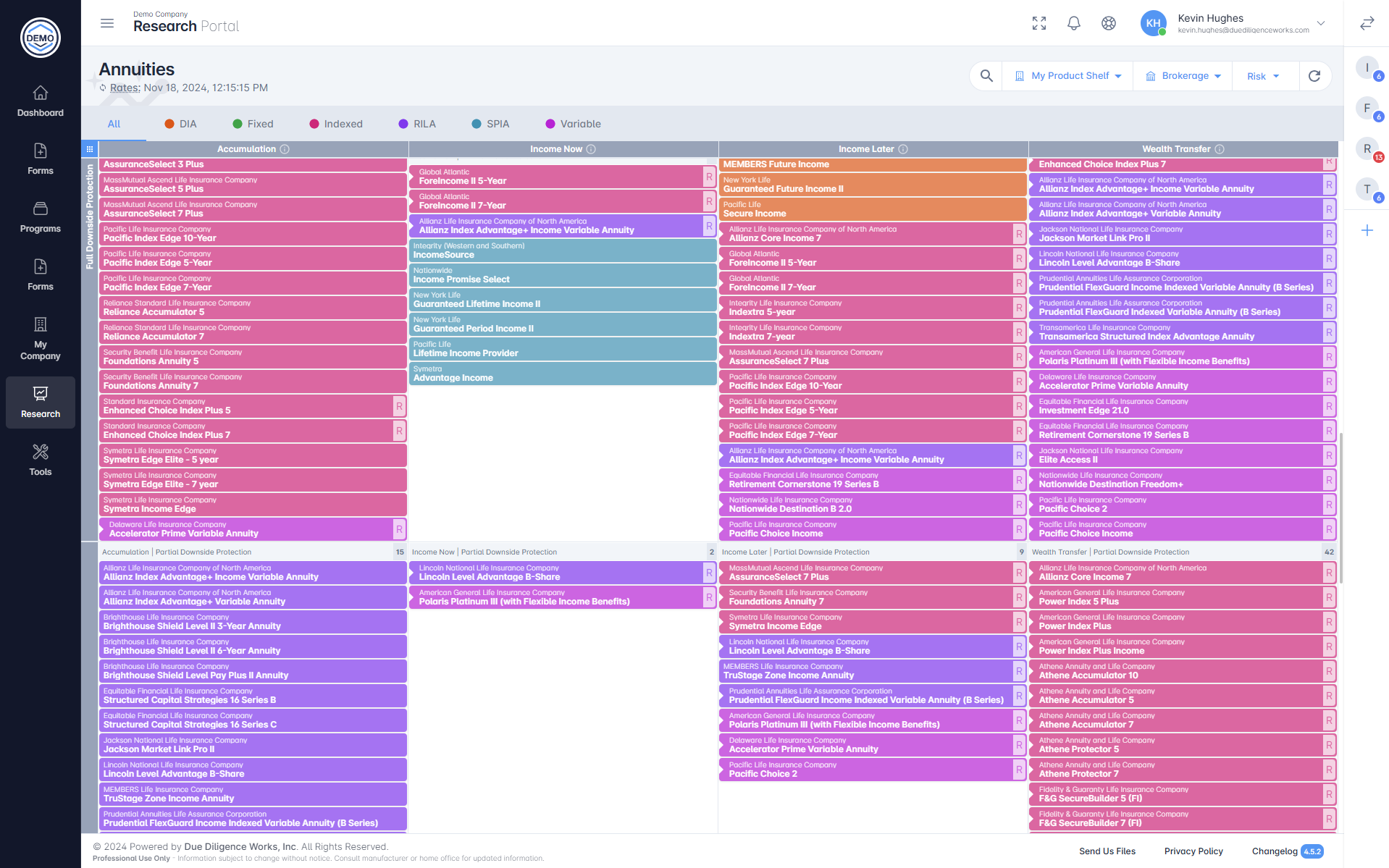Select the All tab
1389x868 pixels.
[114, 124]
